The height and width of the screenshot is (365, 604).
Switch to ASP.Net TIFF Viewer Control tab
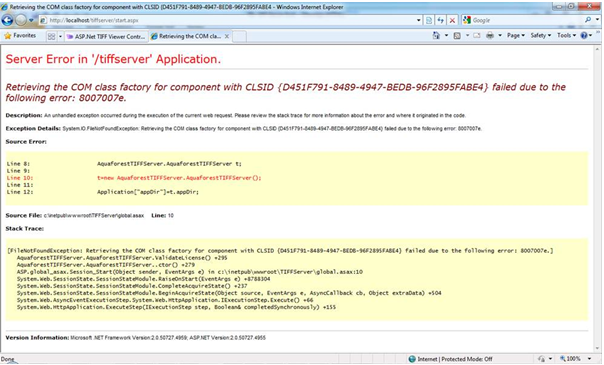106,36
